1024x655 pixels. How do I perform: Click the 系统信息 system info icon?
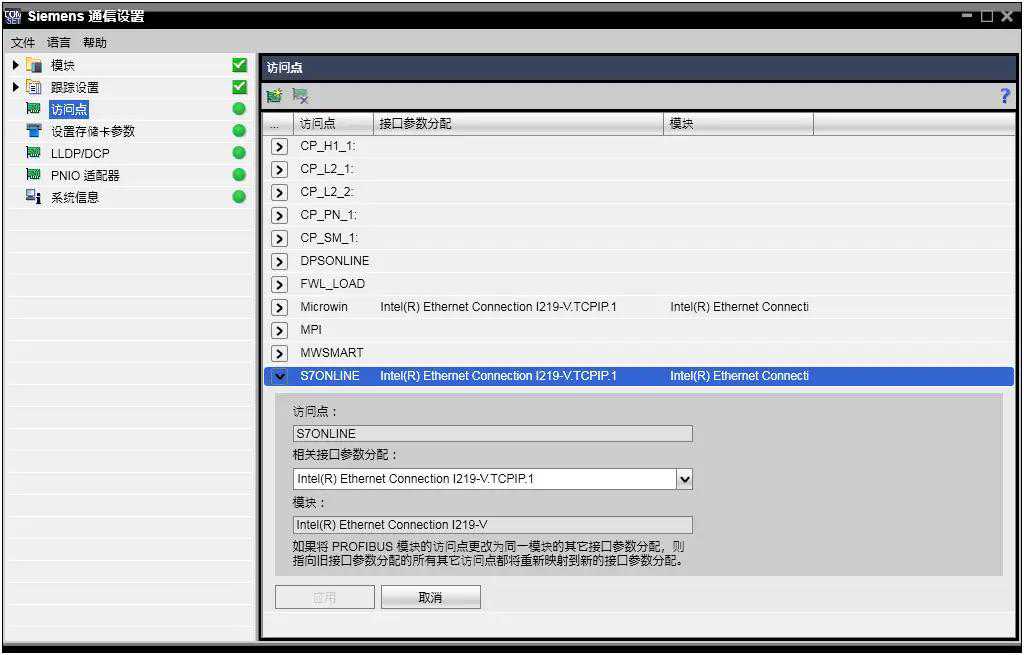click(x=33, y=197)
